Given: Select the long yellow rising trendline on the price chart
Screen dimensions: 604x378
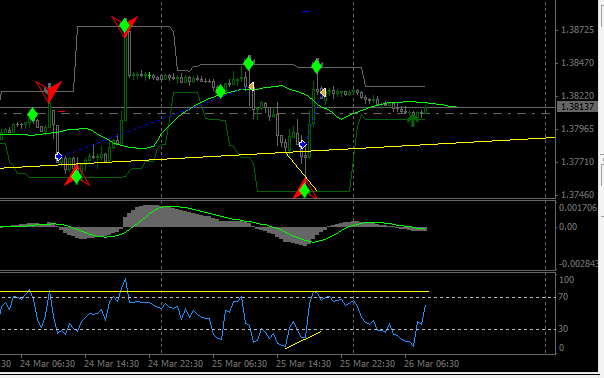Looking at the screenshot, I should (277, 153).
